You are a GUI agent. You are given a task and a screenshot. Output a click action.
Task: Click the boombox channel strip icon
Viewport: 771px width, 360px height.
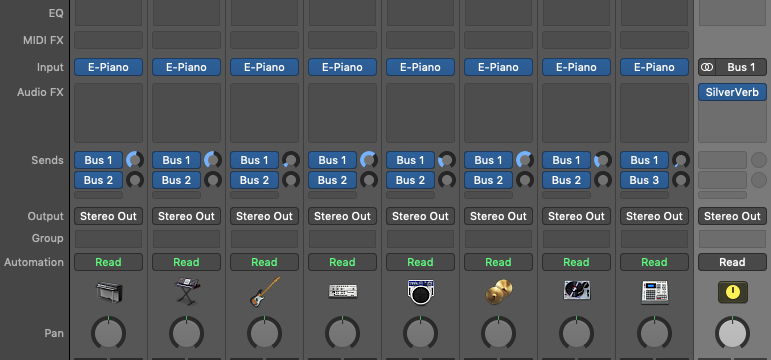point(420,292)
